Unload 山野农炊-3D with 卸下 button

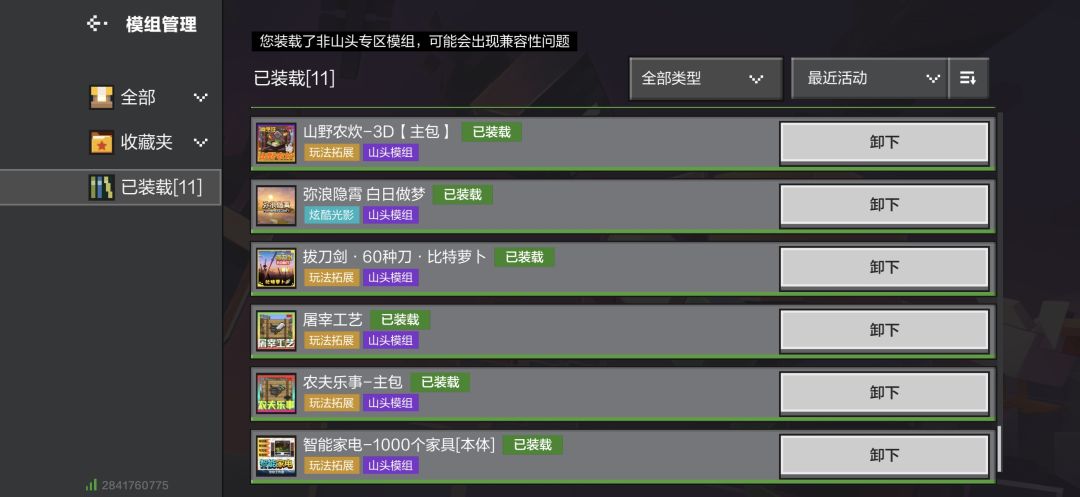tap(884, 143)
